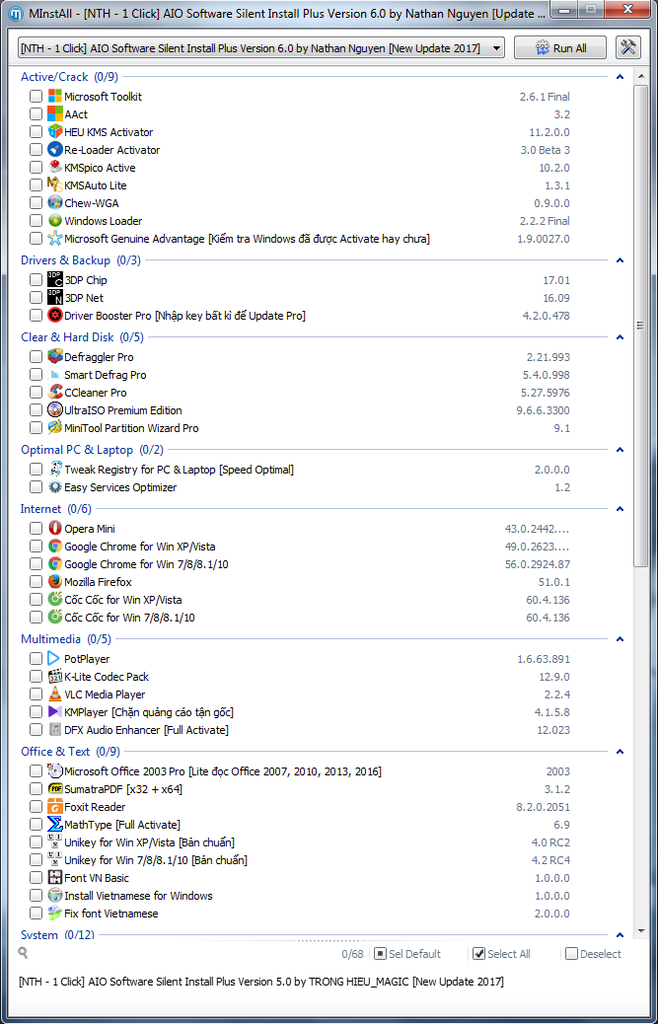Click the 3DP Net icon

click(x=55, y=298)
